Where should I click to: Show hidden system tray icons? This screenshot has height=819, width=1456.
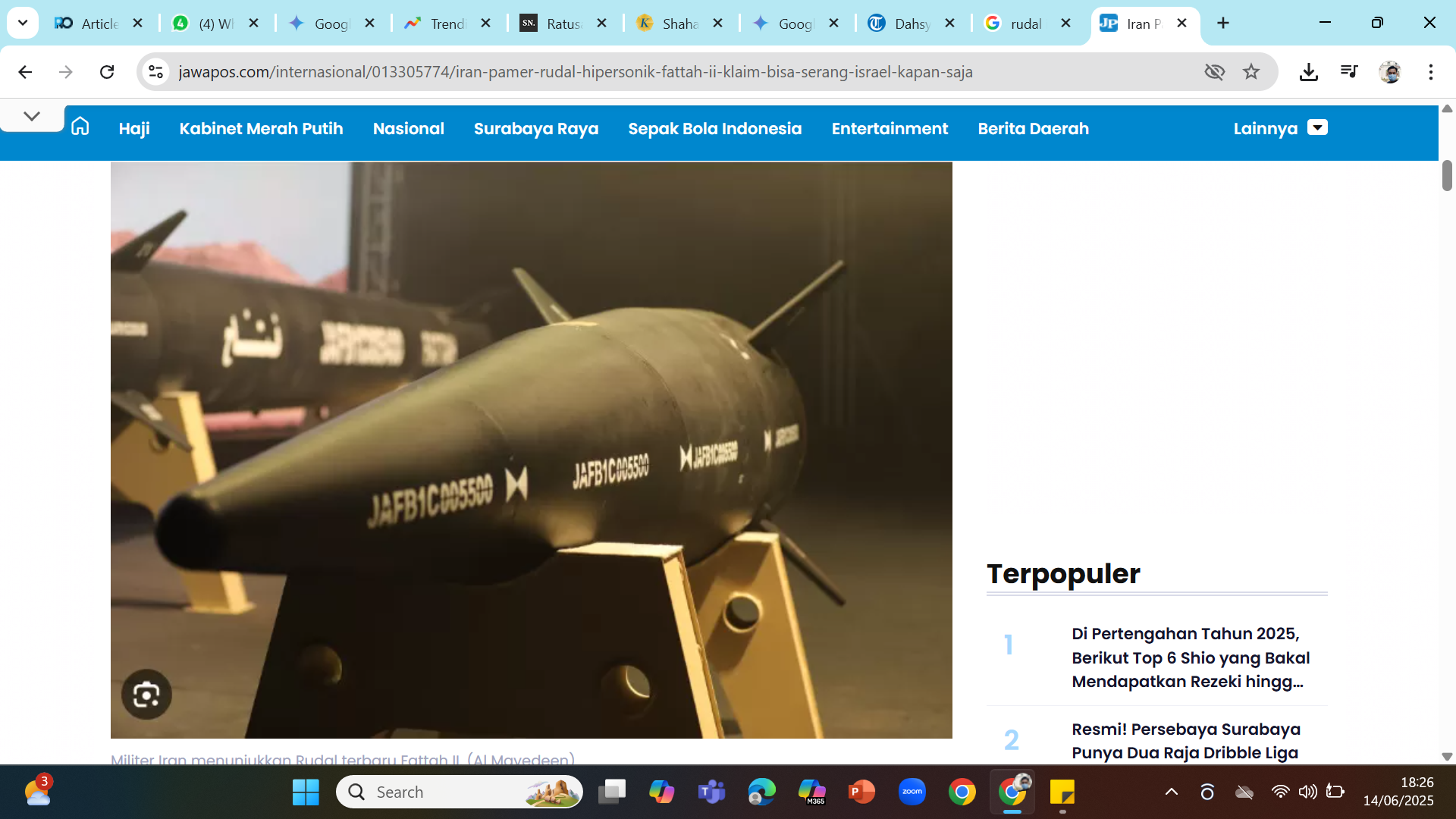[x=1172, y=792]
